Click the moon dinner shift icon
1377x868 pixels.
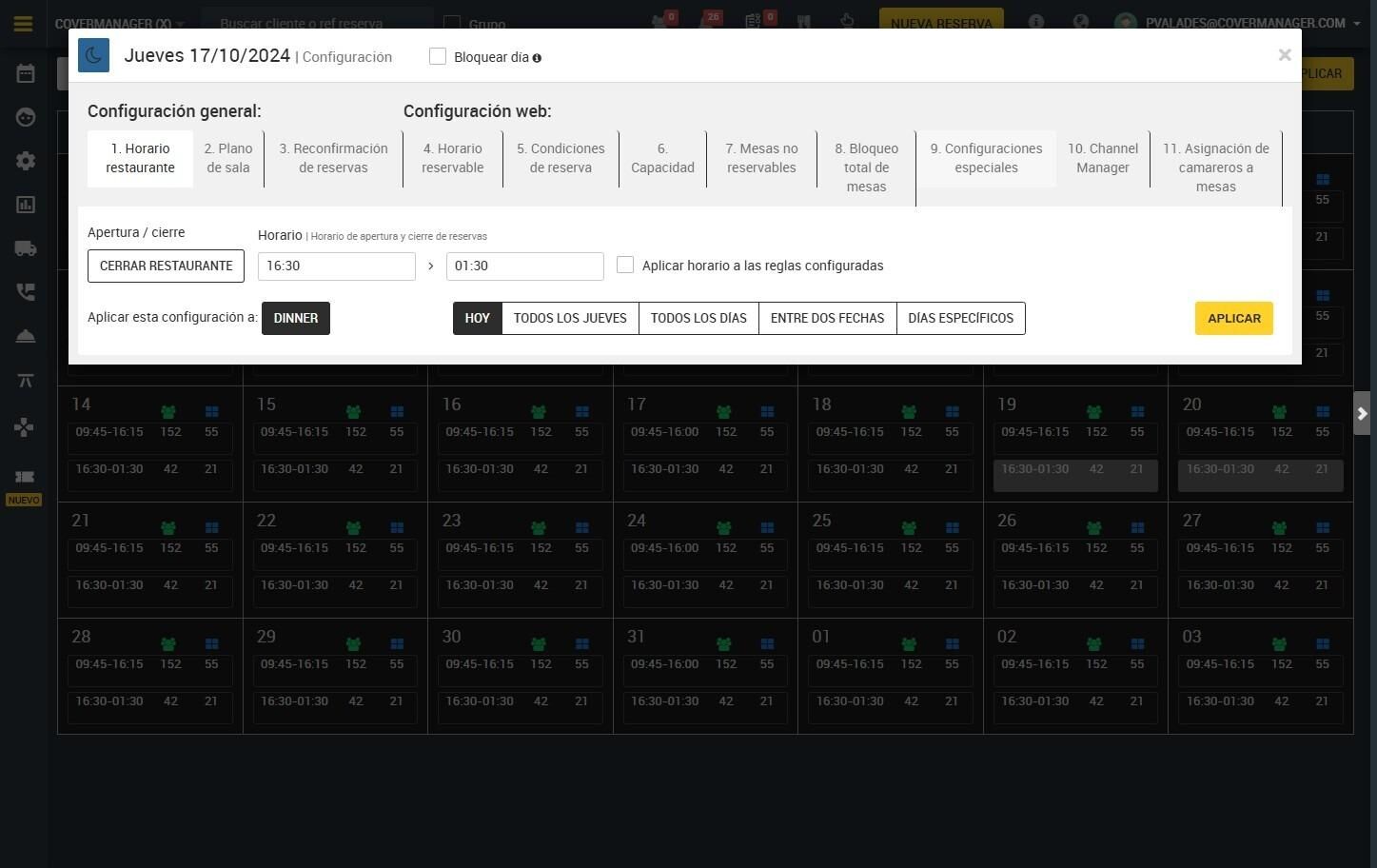[93, 55]
